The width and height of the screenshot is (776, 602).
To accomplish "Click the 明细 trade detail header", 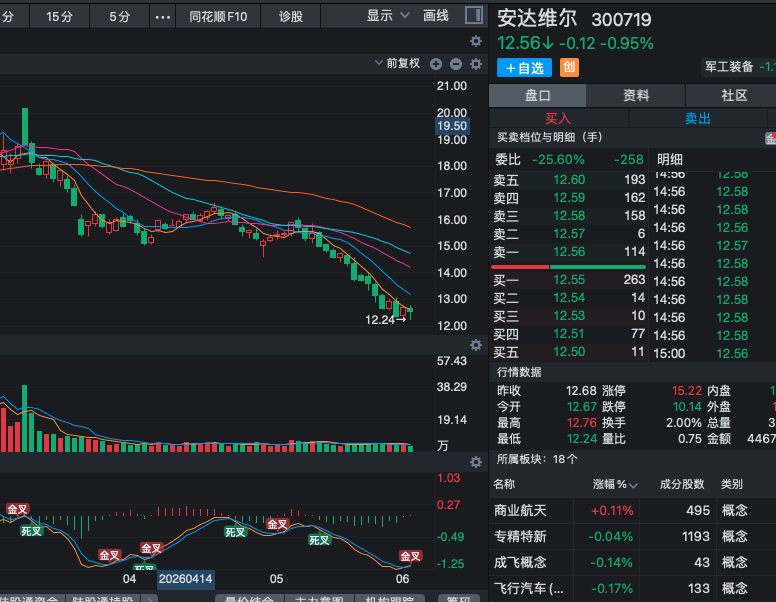I will (670, 159).
